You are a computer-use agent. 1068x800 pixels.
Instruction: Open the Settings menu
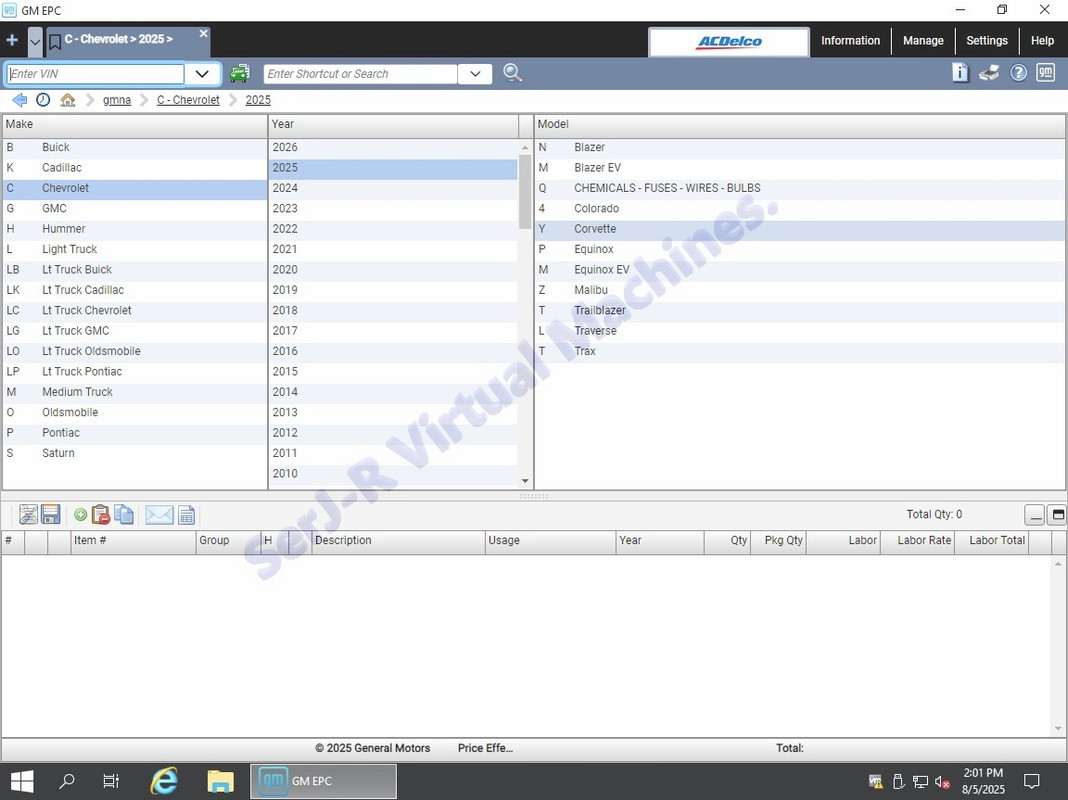pos(986,41)
